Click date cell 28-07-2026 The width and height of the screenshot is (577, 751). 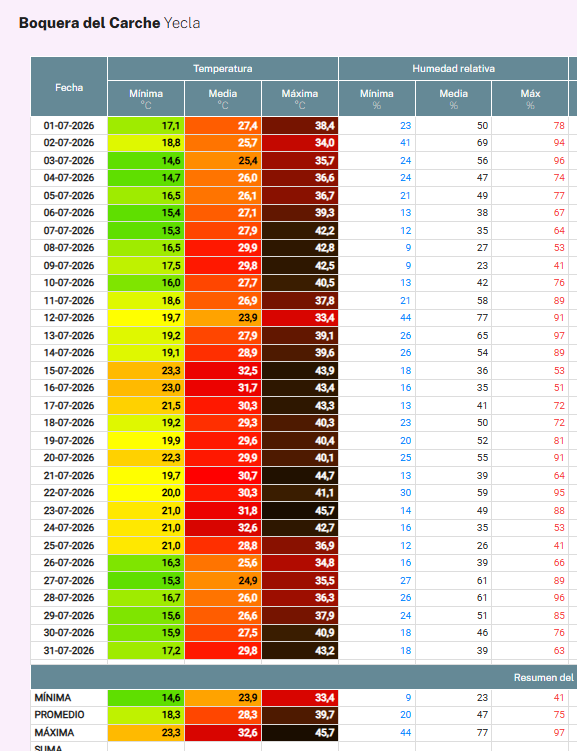(x=69, y=597)
